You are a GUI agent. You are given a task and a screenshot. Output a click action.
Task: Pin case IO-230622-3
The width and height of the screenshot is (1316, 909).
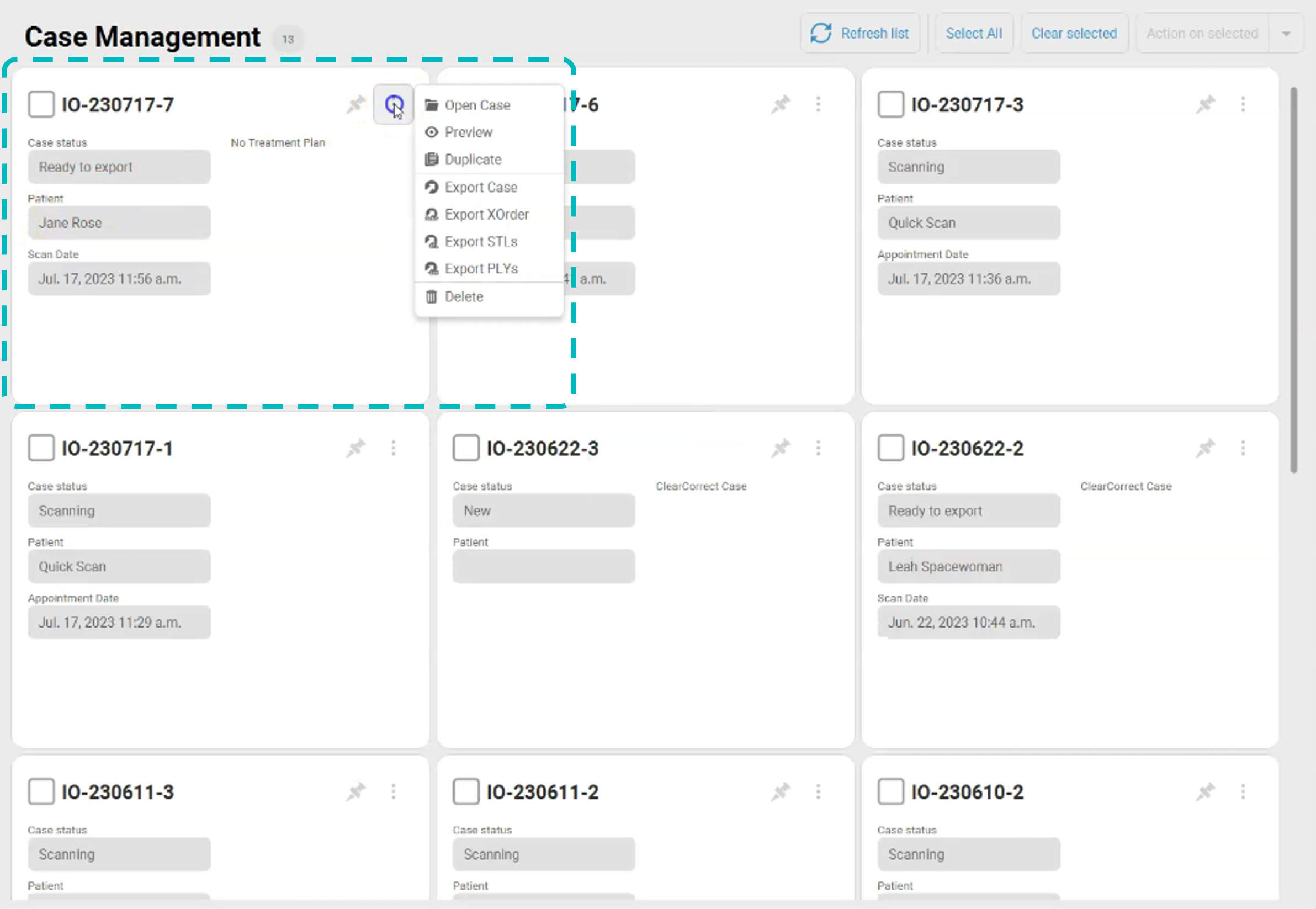click(x=781, y=448)
